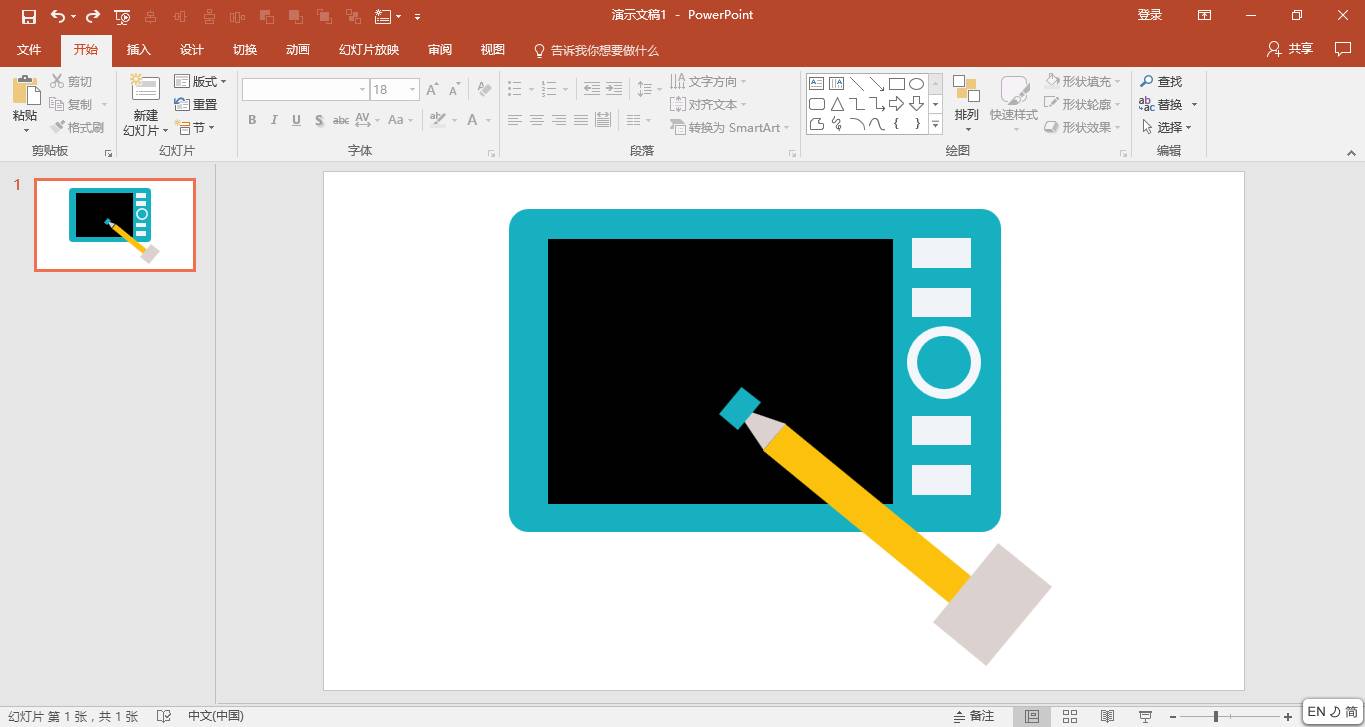The width and height of the screenshot is (1365, 727).
Task: Click the EN input method indicator
Action: coord(1316,712)
